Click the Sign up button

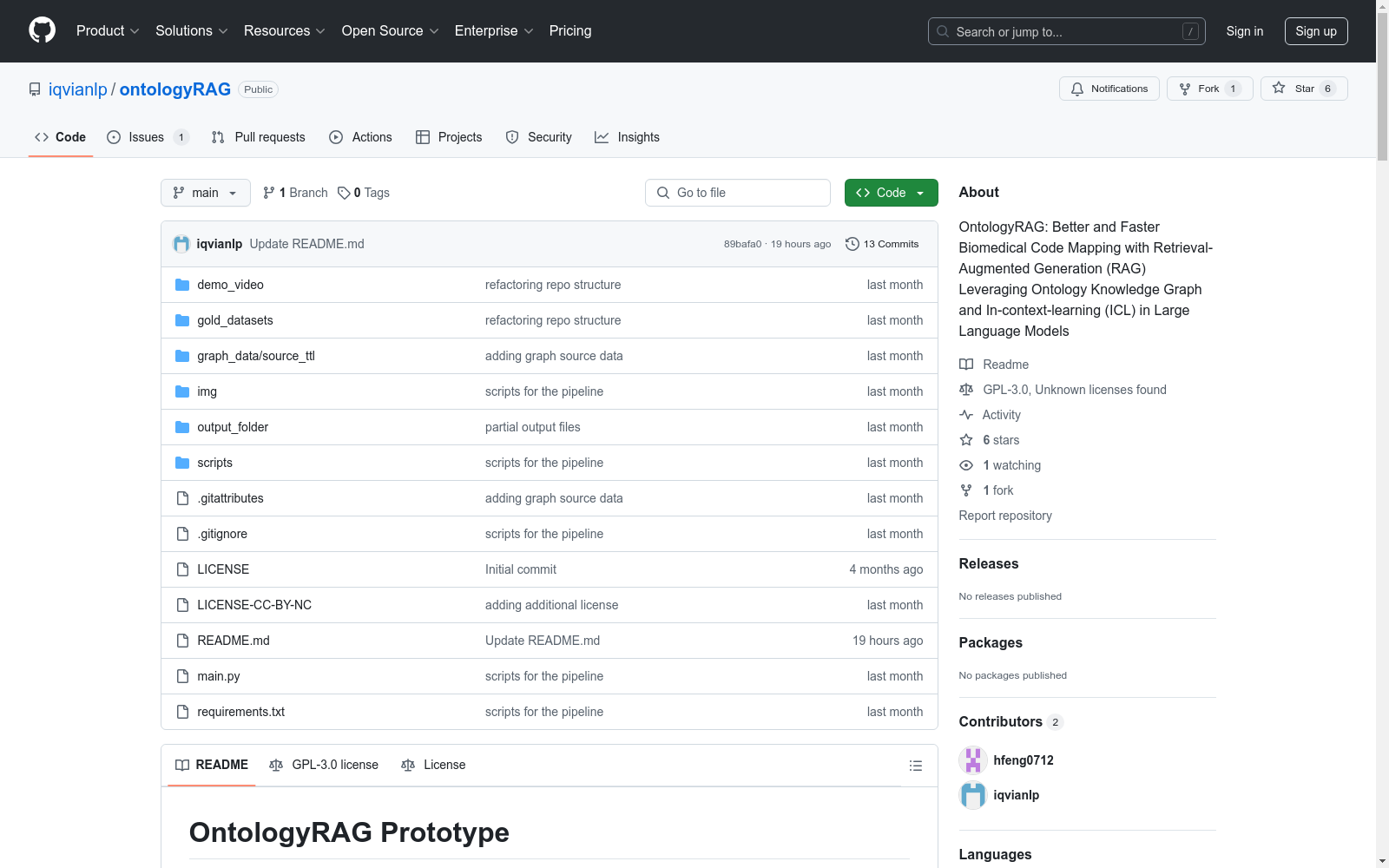pyautogui.click(x=1316, y=31)
